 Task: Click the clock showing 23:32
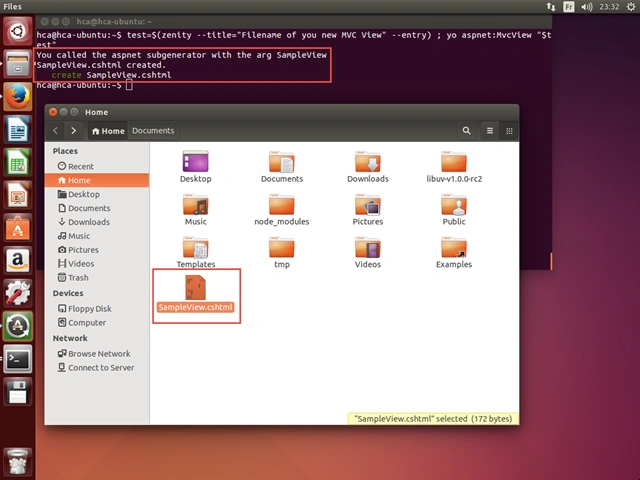[x=609, y=7]
